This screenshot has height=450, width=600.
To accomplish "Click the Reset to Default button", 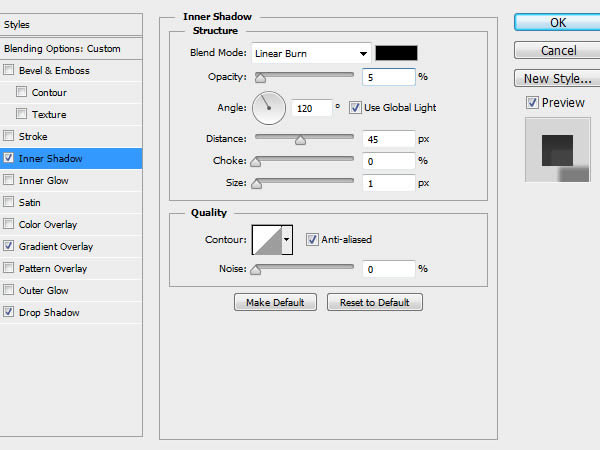I will click(x=375, y=302).
